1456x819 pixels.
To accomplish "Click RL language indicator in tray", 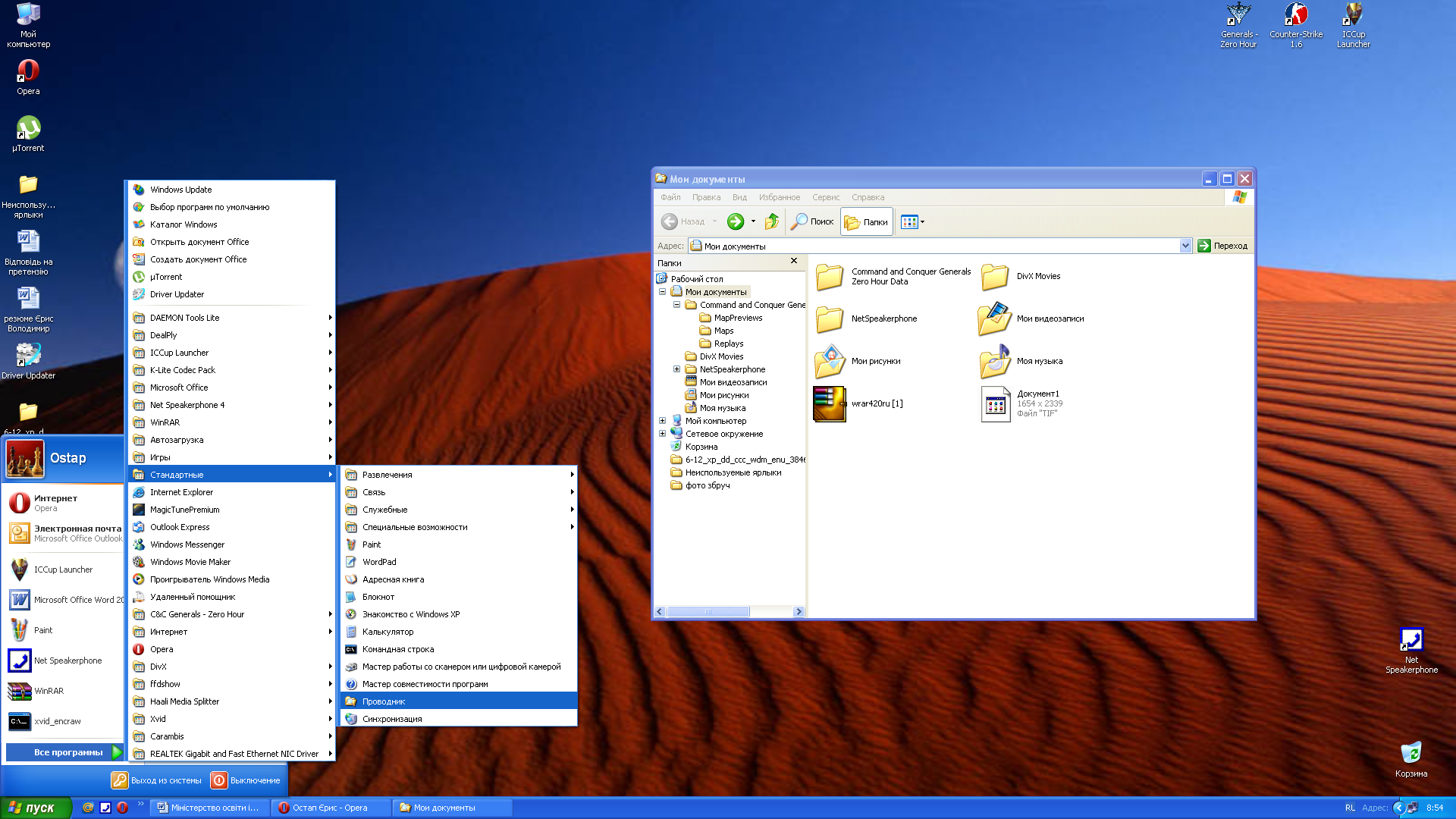I will (1350, 808).
